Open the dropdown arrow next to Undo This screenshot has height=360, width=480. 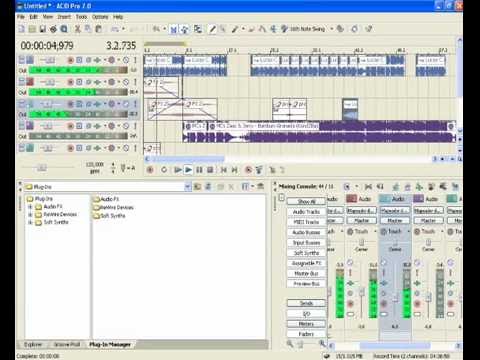pyautogui.click(x=123, y=29)
